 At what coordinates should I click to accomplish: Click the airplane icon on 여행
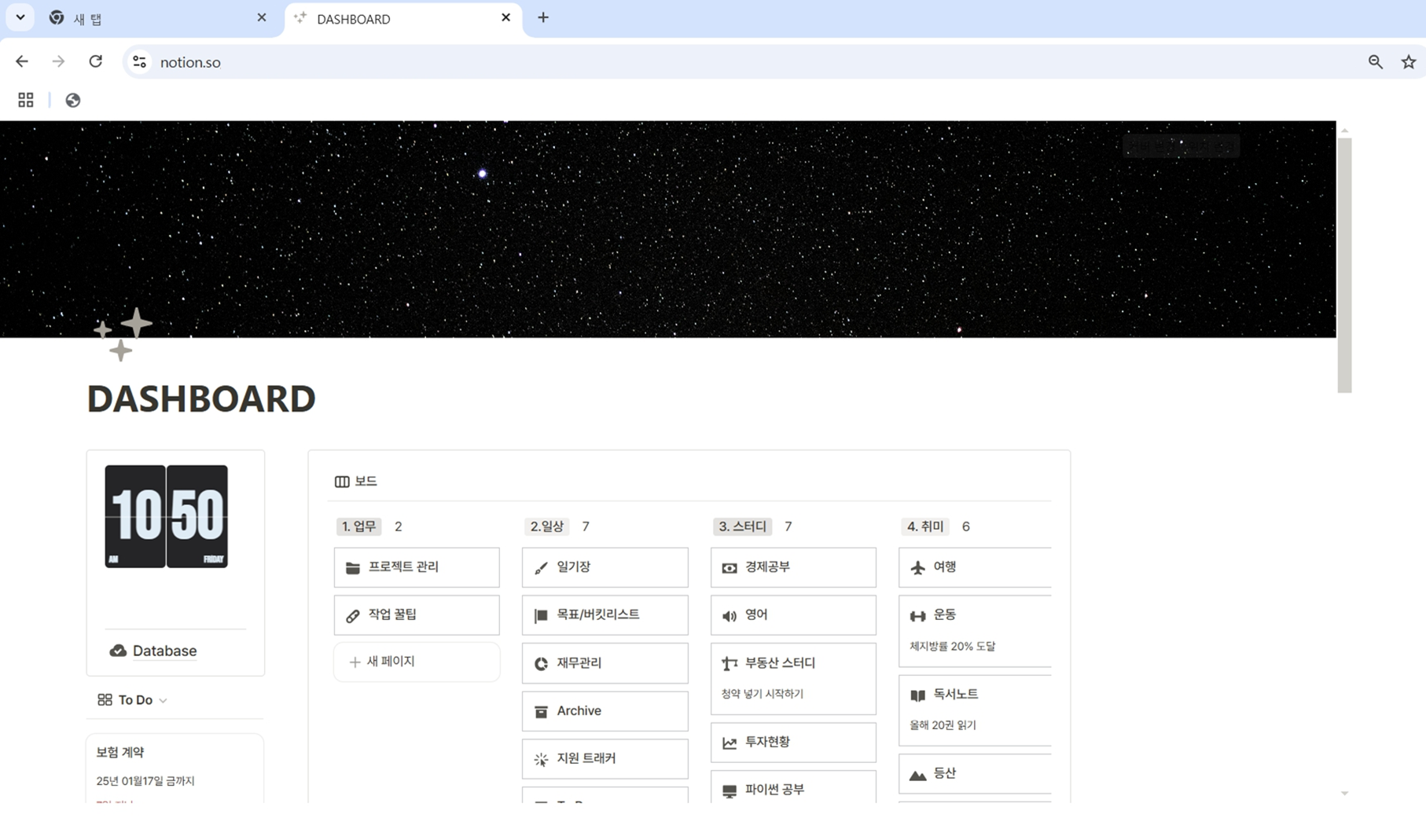click(x=917, y=568)
